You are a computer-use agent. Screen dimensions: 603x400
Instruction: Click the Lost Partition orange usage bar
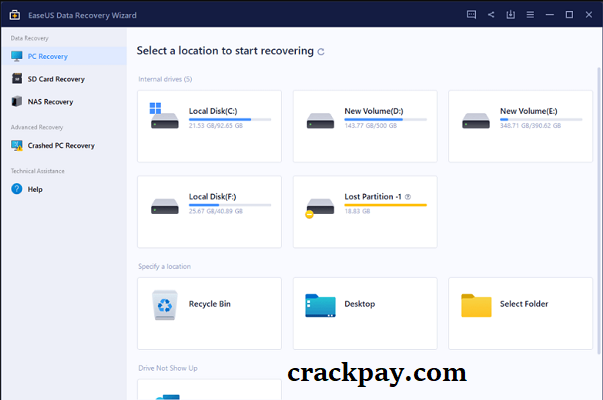(x=385, y=205)
